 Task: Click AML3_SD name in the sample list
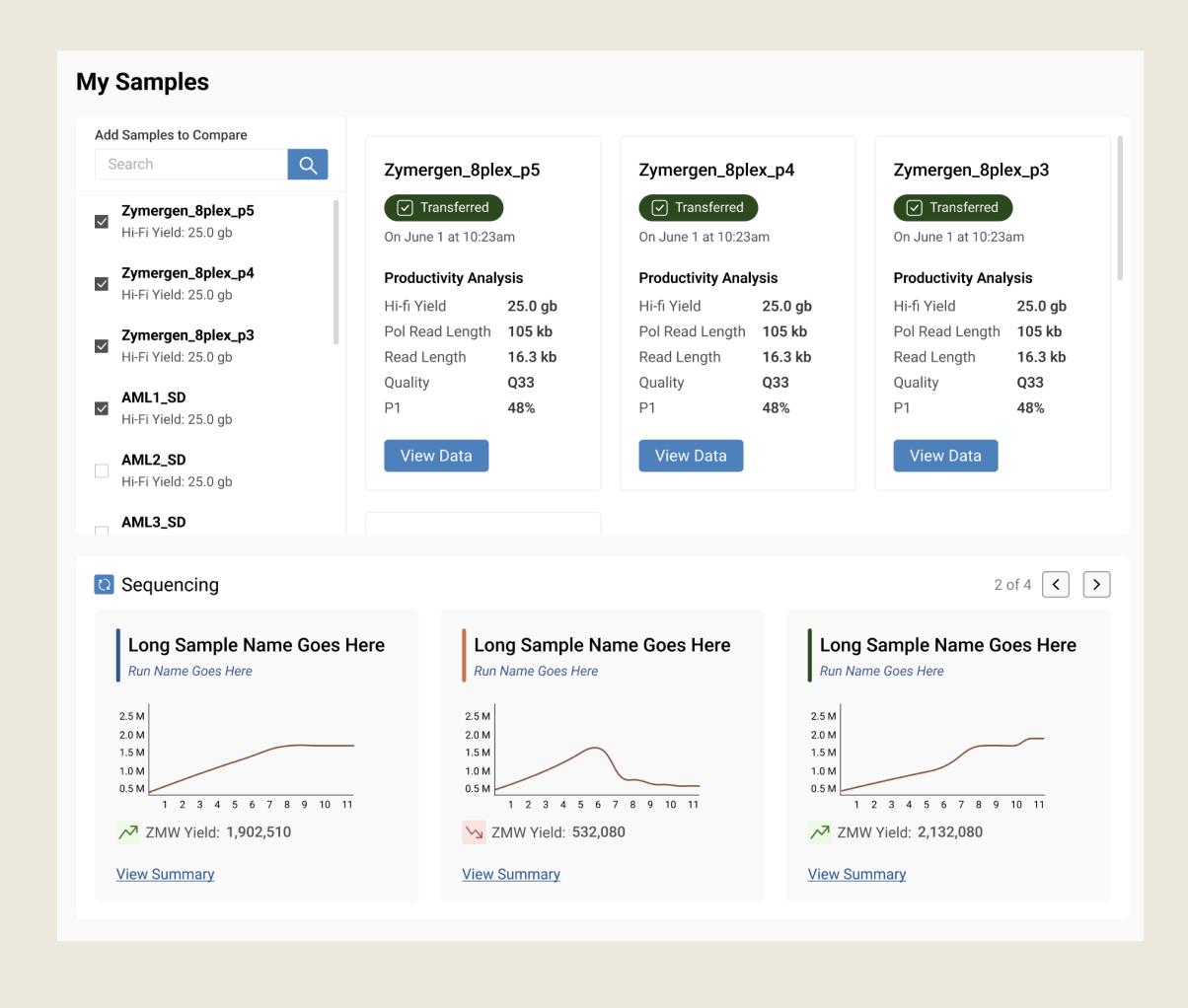click(153, 522)
